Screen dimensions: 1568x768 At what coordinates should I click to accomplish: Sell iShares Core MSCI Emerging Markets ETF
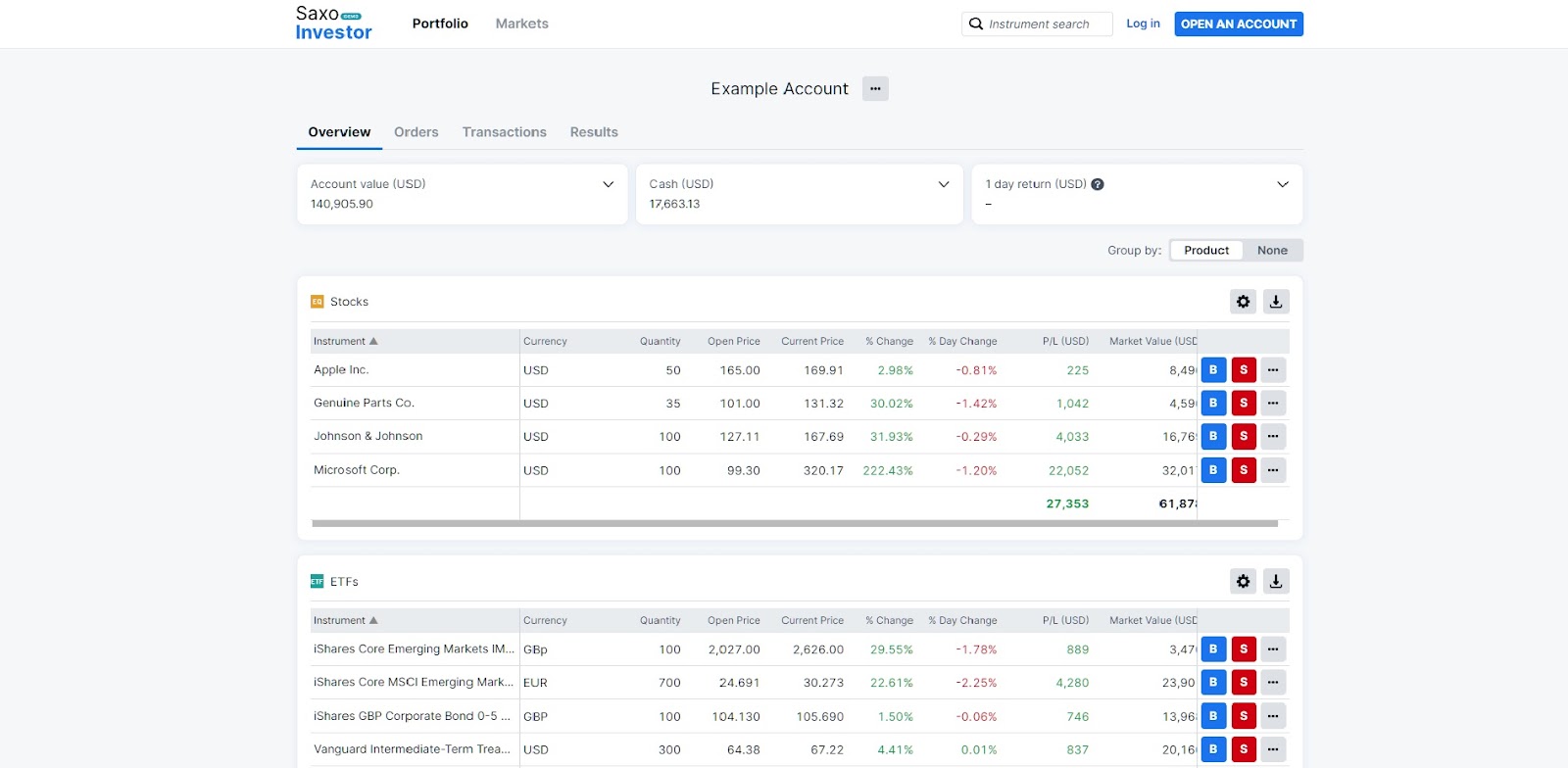(1244, 682)
